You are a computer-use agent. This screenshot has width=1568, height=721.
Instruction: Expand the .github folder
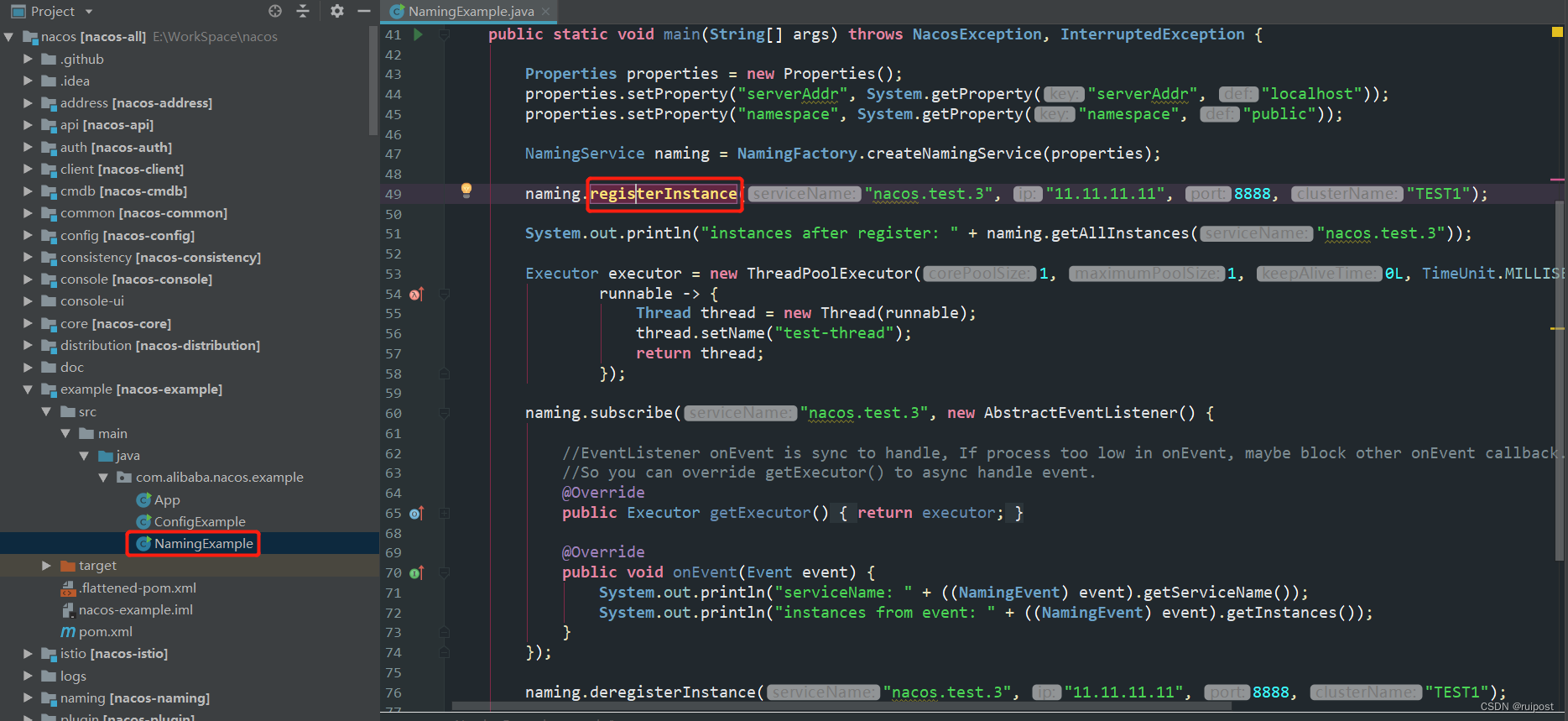[28, 59]
